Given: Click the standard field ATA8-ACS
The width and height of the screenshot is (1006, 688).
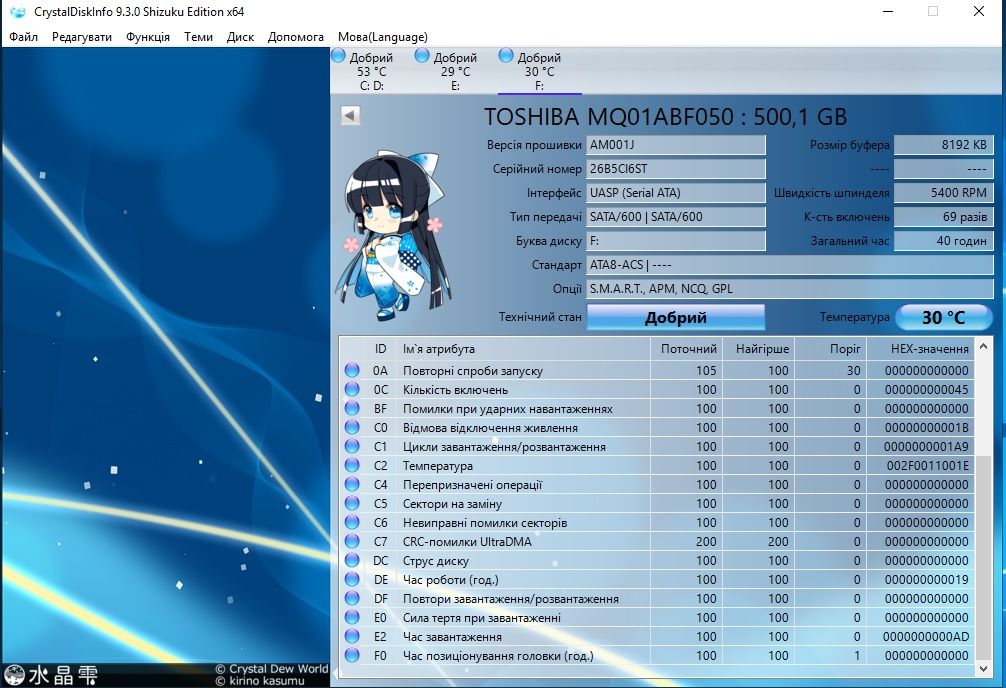Looking at the screenshot, I should click(790, 264).
